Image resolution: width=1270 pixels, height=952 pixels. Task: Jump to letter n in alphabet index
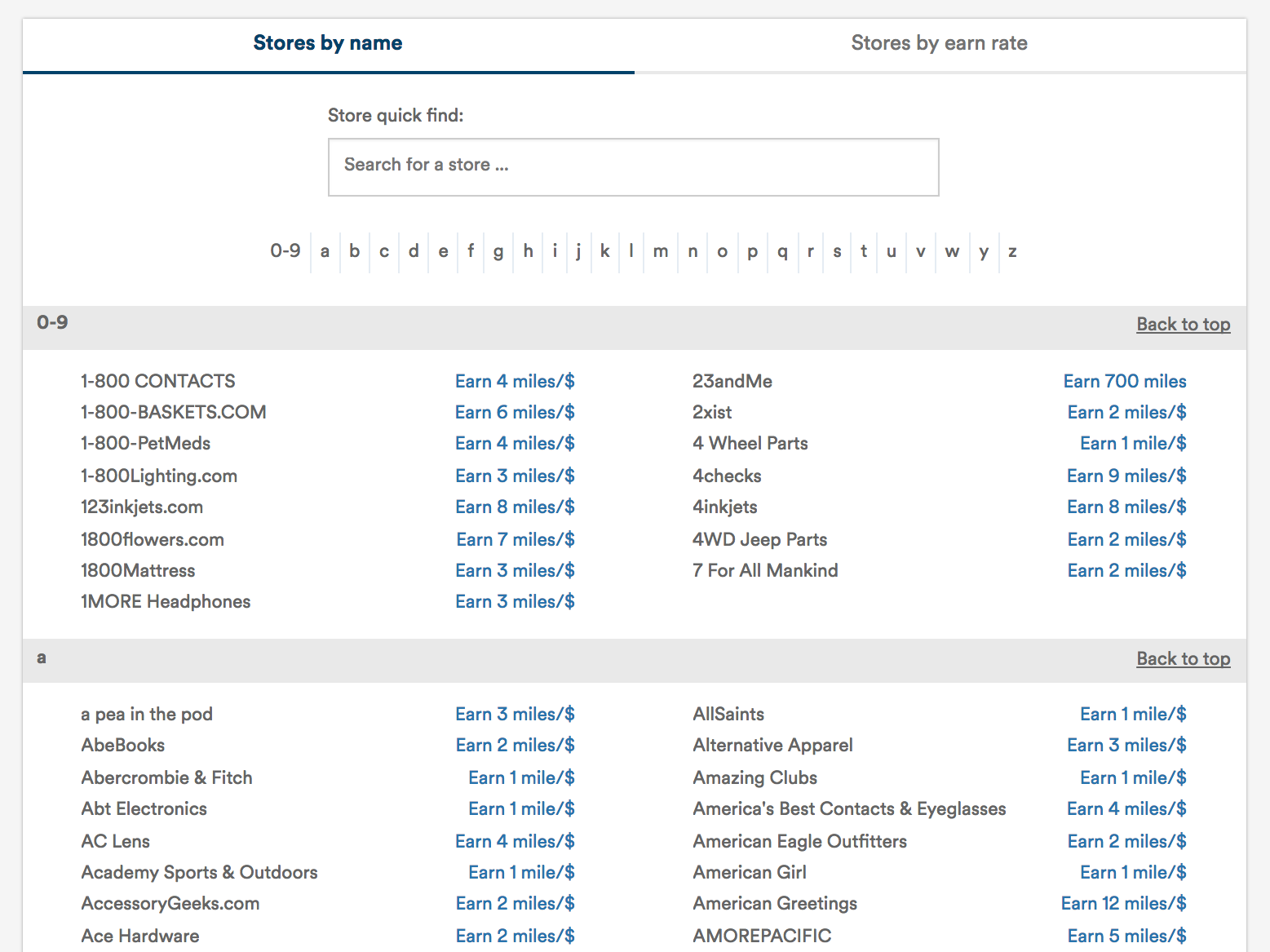693,251
